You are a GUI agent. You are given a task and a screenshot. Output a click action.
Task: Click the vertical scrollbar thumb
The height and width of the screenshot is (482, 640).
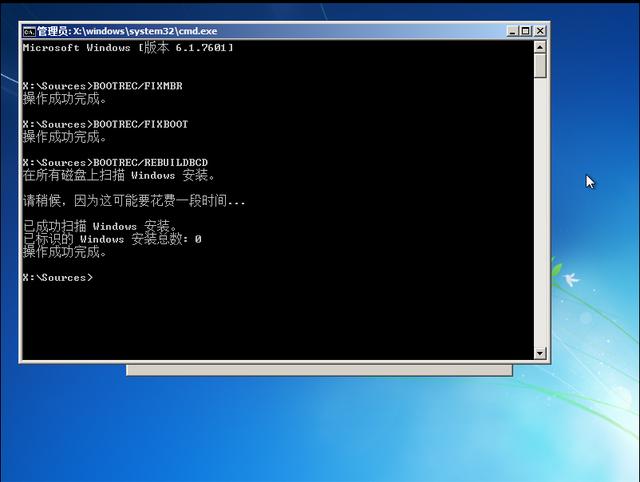(540, 66)
